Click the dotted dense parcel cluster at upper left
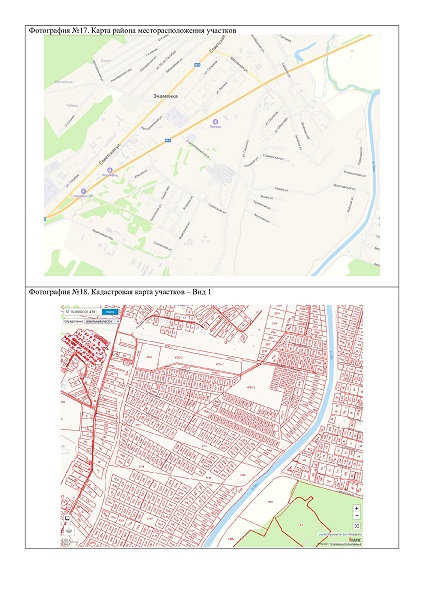This screenshot has width=424, height=600. click(87, 344)
